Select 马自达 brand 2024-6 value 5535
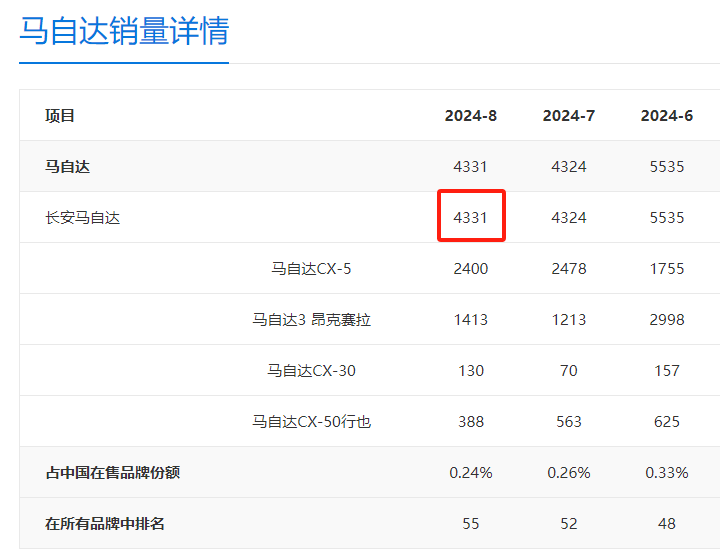720x557 pixels. 667,167
